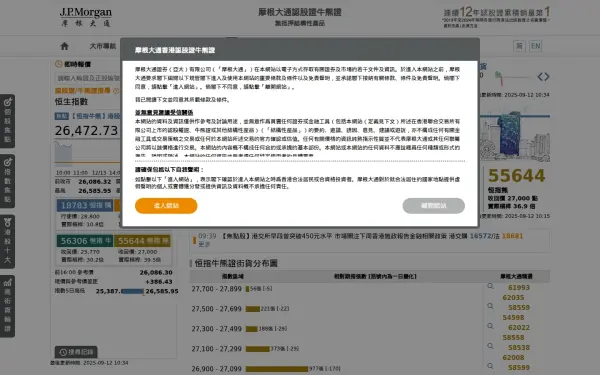Screen dimensions: 600x375
Task: Click magnifier icon for 27,100 - 27,299 row
Action: (x=490, y=346)
